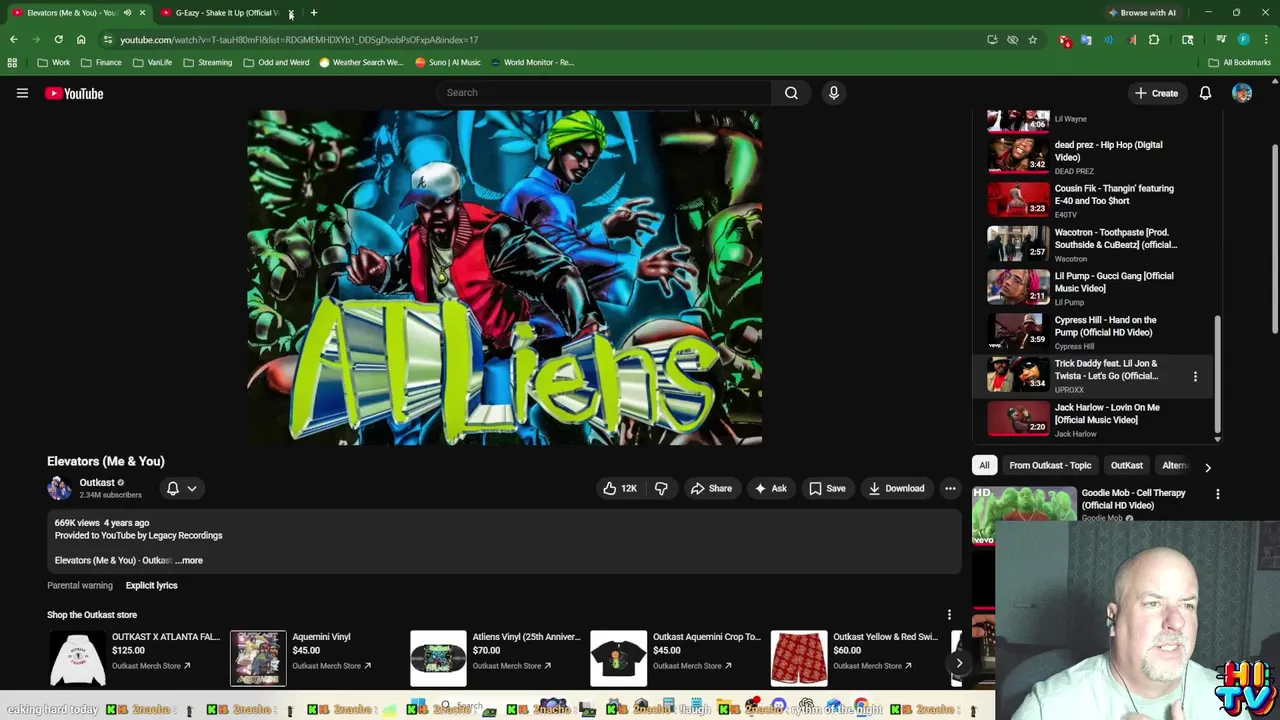This screenshot has width=1280, height=720.
Task: Click into the YouTube search field
Action: [x=603, y=93]
